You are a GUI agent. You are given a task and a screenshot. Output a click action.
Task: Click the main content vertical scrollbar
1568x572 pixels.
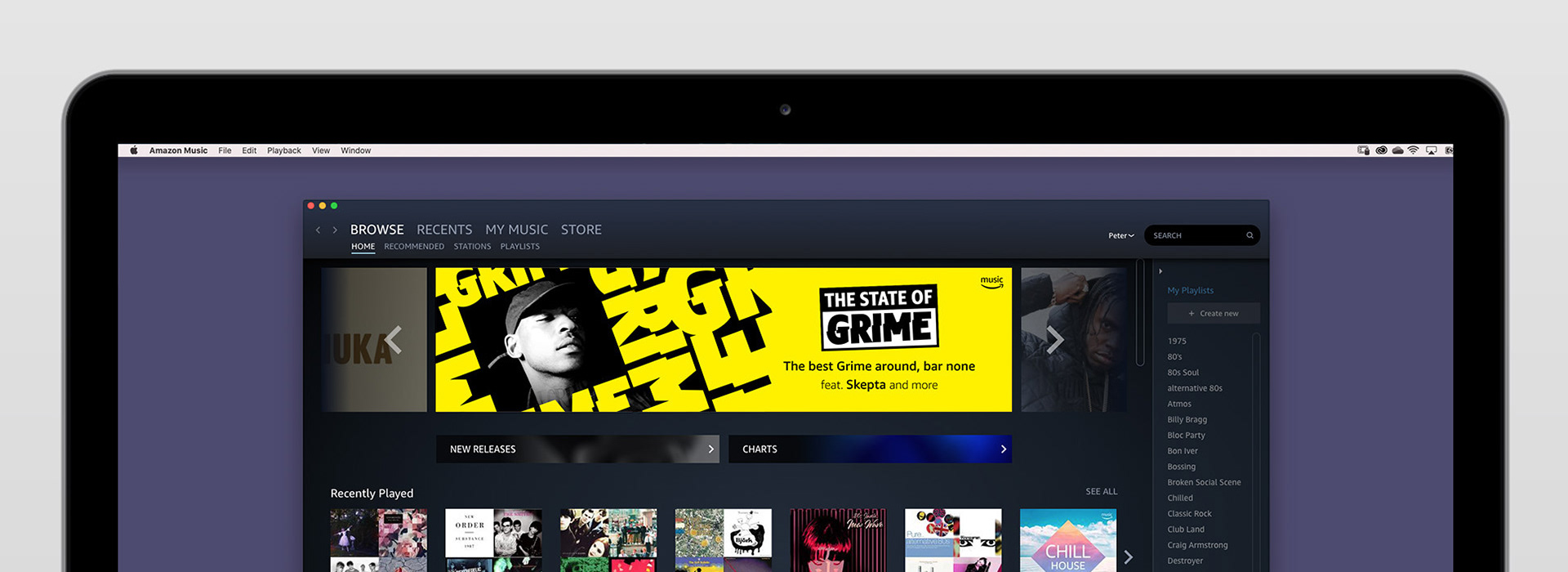tap(1140, 312)
